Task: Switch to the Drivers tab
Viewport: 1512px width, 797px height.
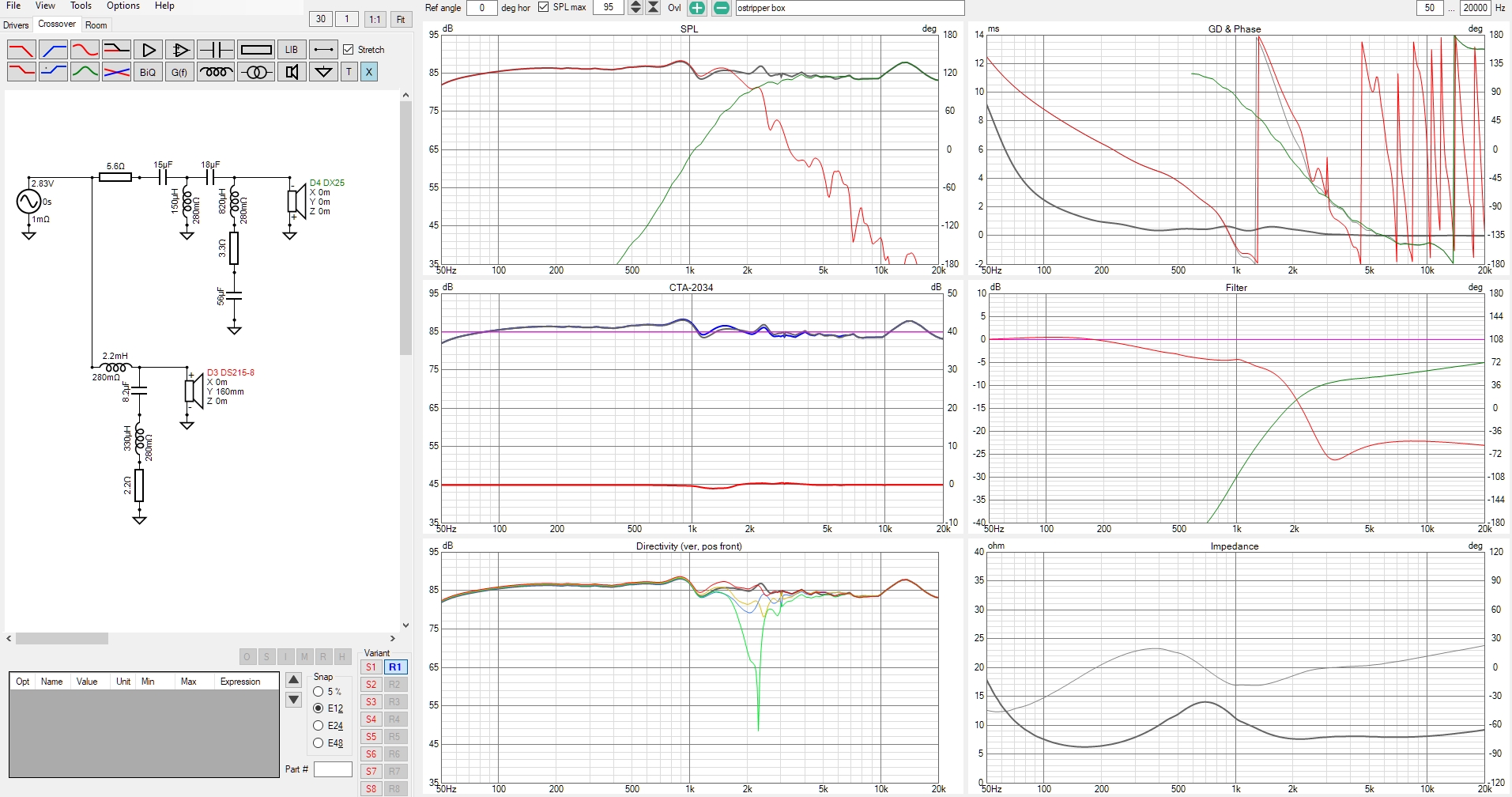Action: coord(16,25)
